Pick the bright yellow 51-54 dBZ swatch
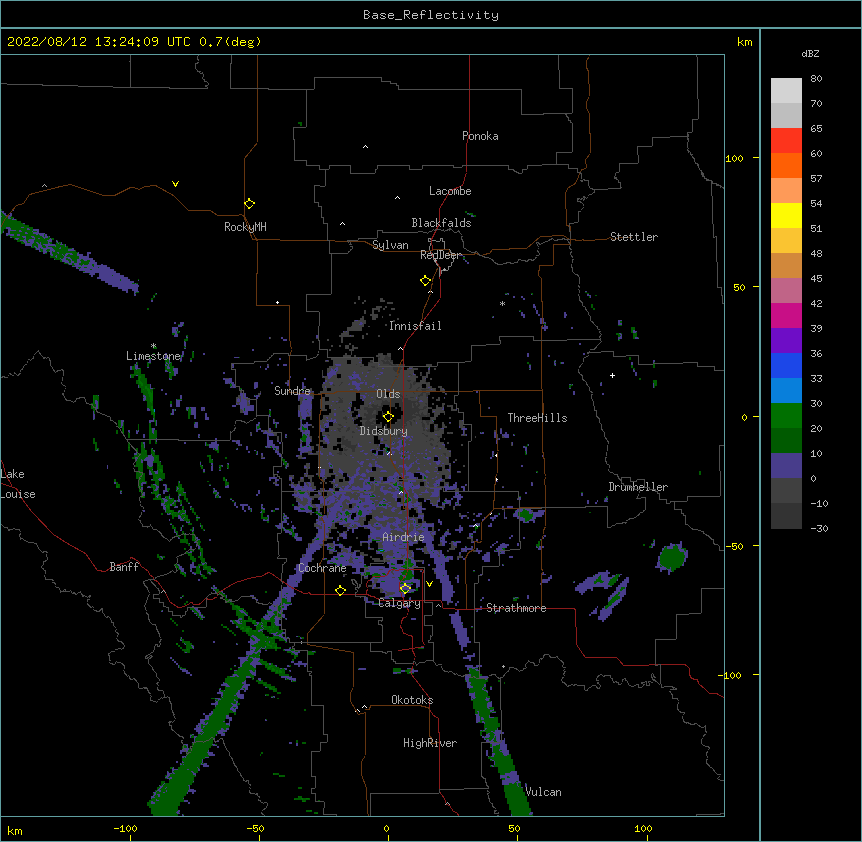The image size is (862, 842). click(786, 215)
